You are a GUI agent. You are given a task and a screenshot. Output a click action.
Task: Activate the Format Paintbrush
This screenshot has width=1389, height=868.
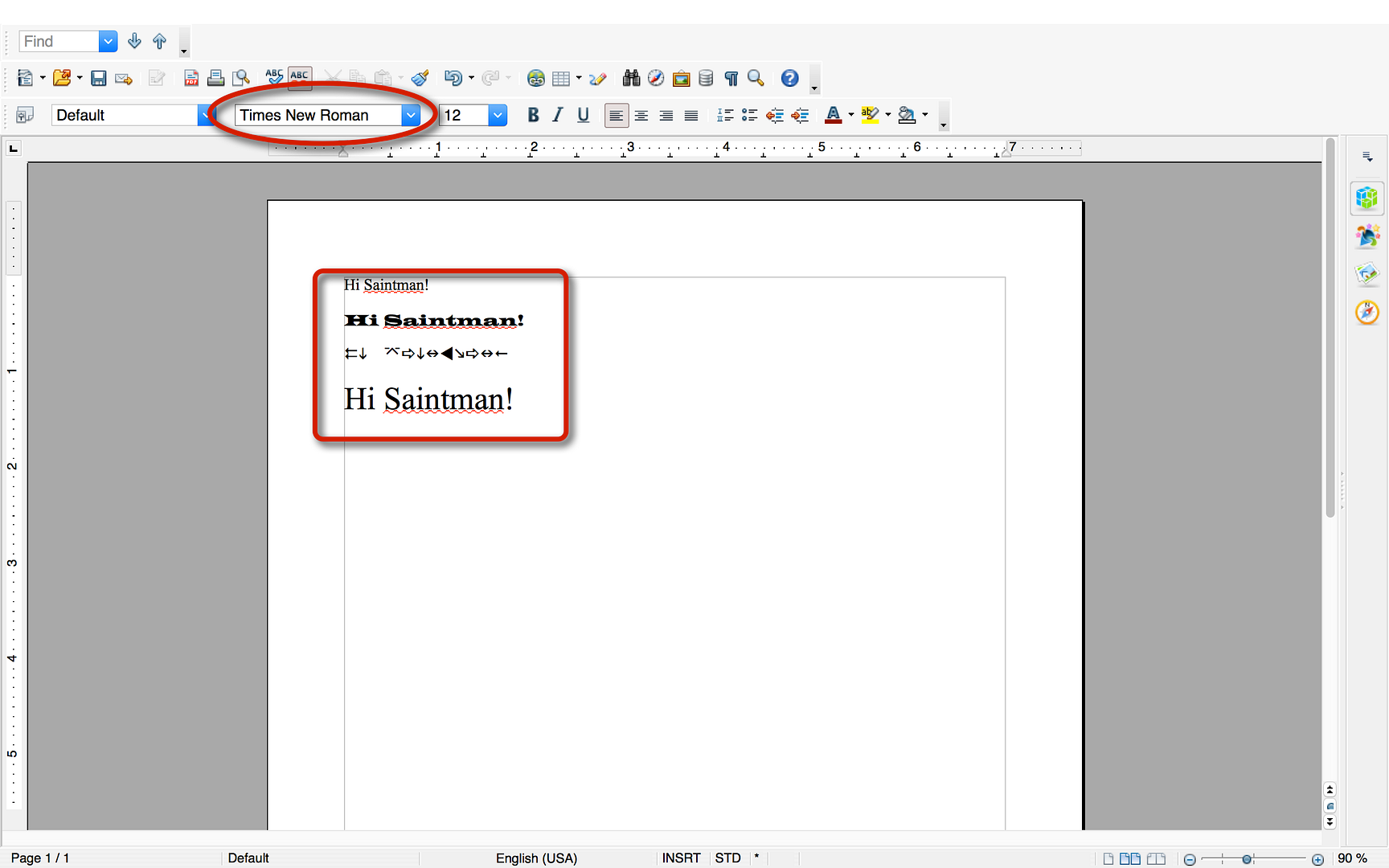coord(420,78)
